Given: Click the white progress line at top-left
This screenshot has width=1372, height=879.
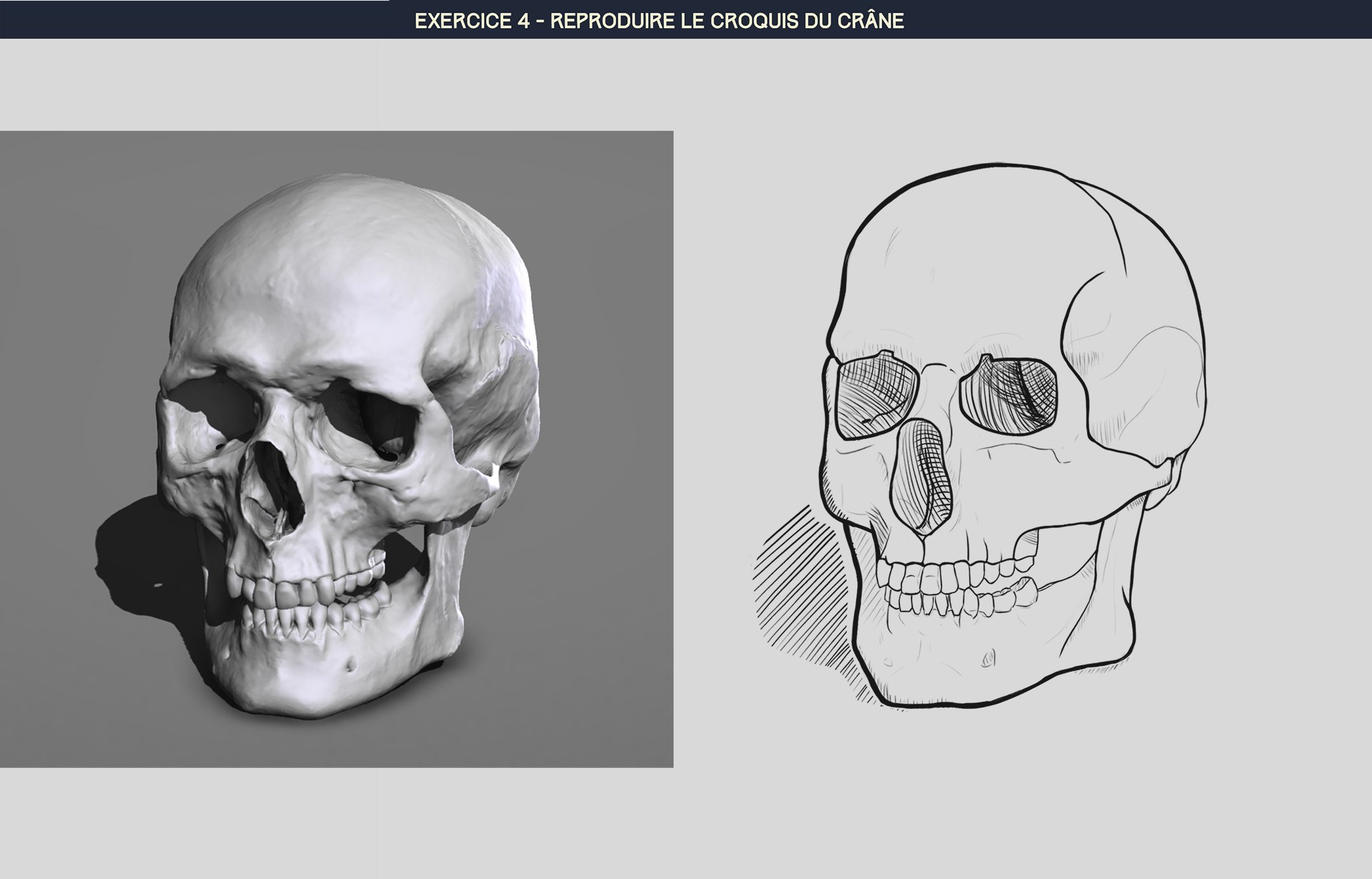Looking at the screenshot, I should (x=194, y=1).
